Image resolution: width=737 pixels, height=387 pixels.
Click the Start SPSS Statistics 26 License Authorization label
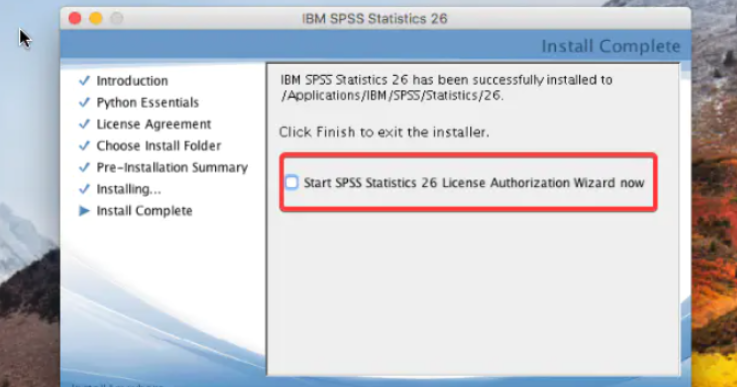coord(474,182)
